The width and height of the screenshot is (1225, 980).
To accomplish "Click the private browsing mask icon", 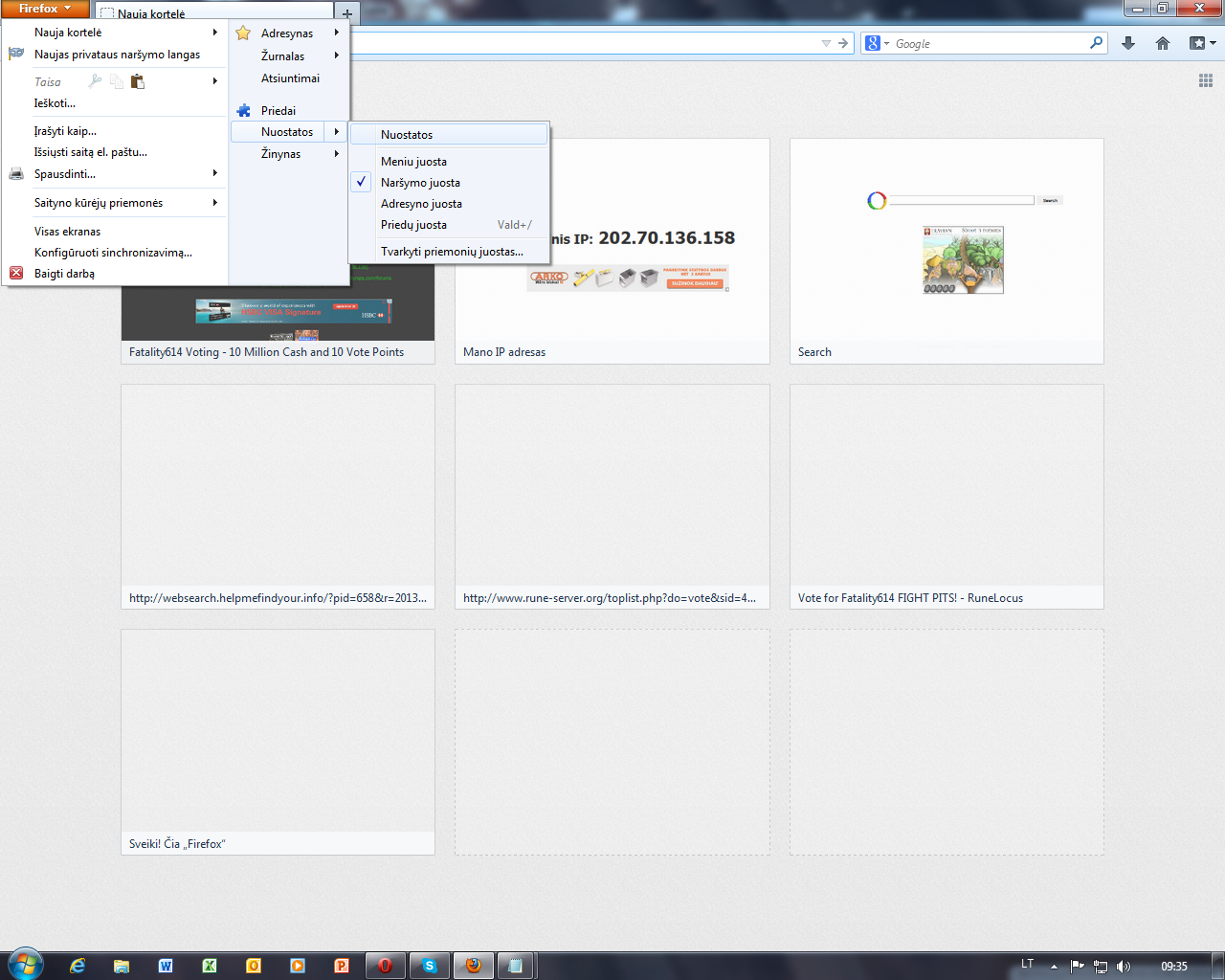I will pos(16,54).
